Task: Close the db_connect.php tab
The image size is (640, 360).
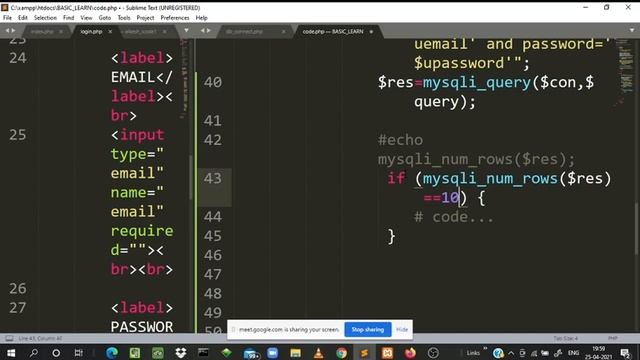Action: (284, 31)
